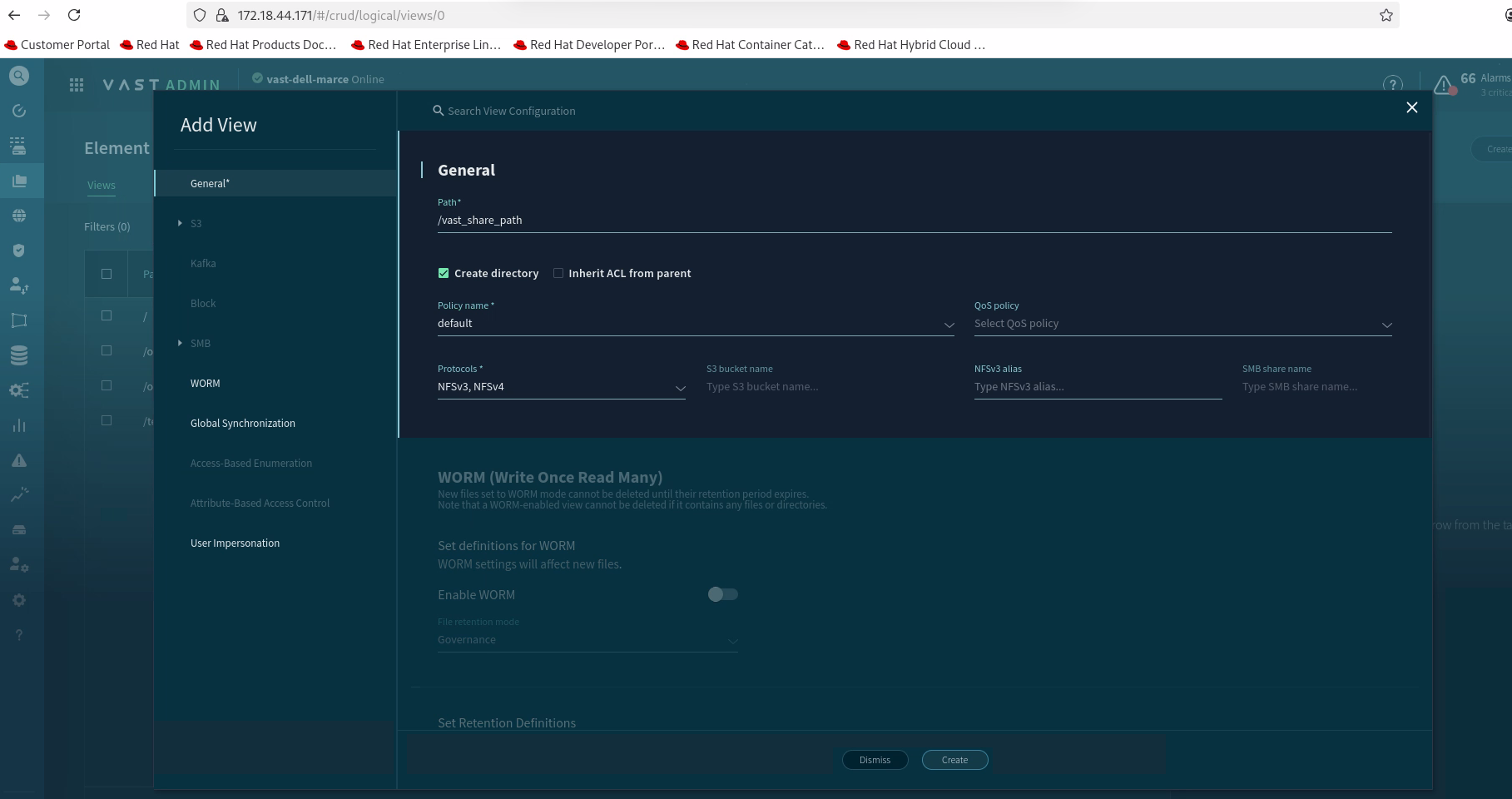Screen dimensions: 1512x799
Task: Click the sidebar search magnifier icon
Action: pos(19,76)
